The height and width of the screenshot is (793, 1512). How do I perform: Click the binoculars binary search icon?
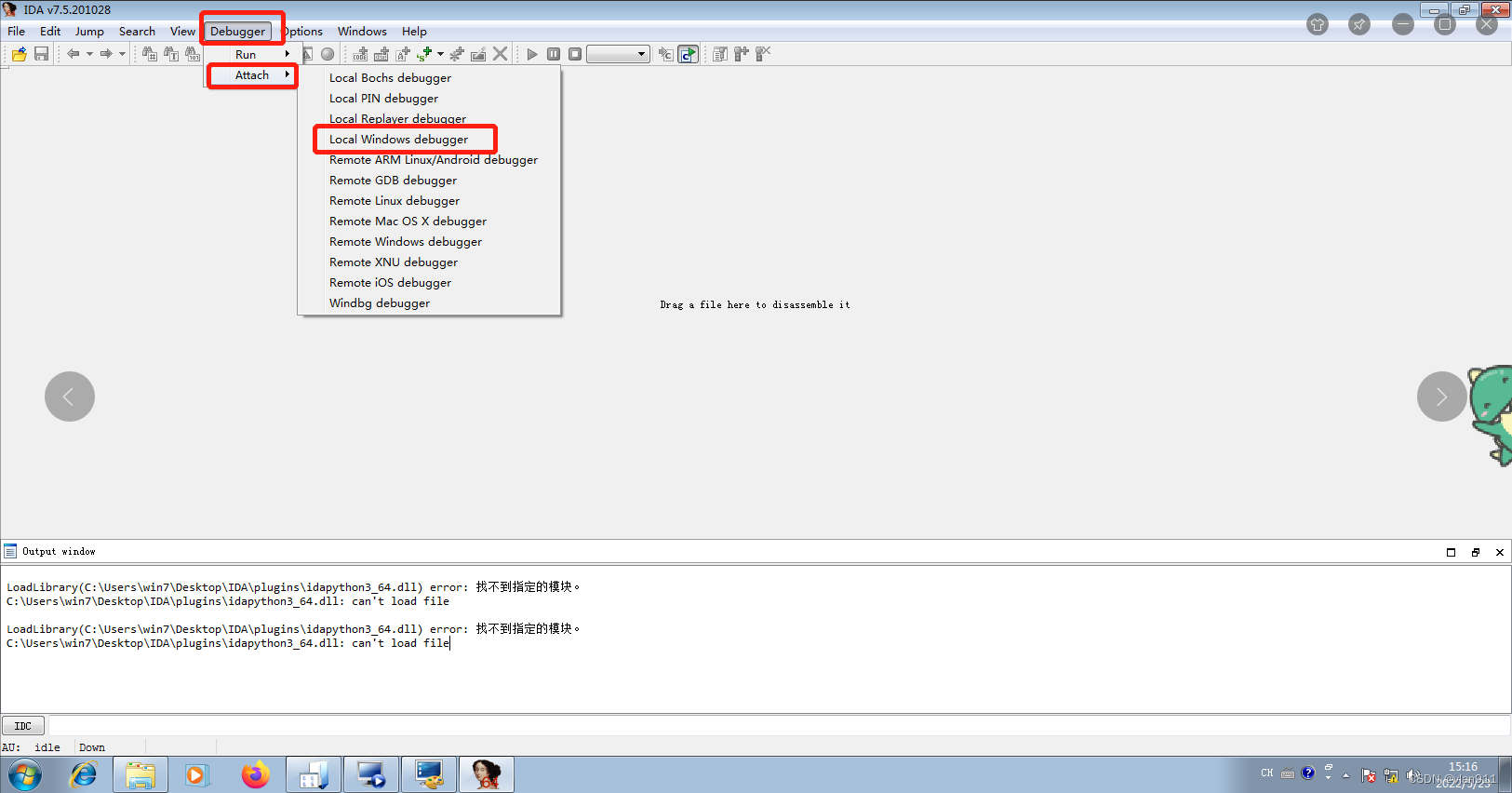(x=193, y=54)
